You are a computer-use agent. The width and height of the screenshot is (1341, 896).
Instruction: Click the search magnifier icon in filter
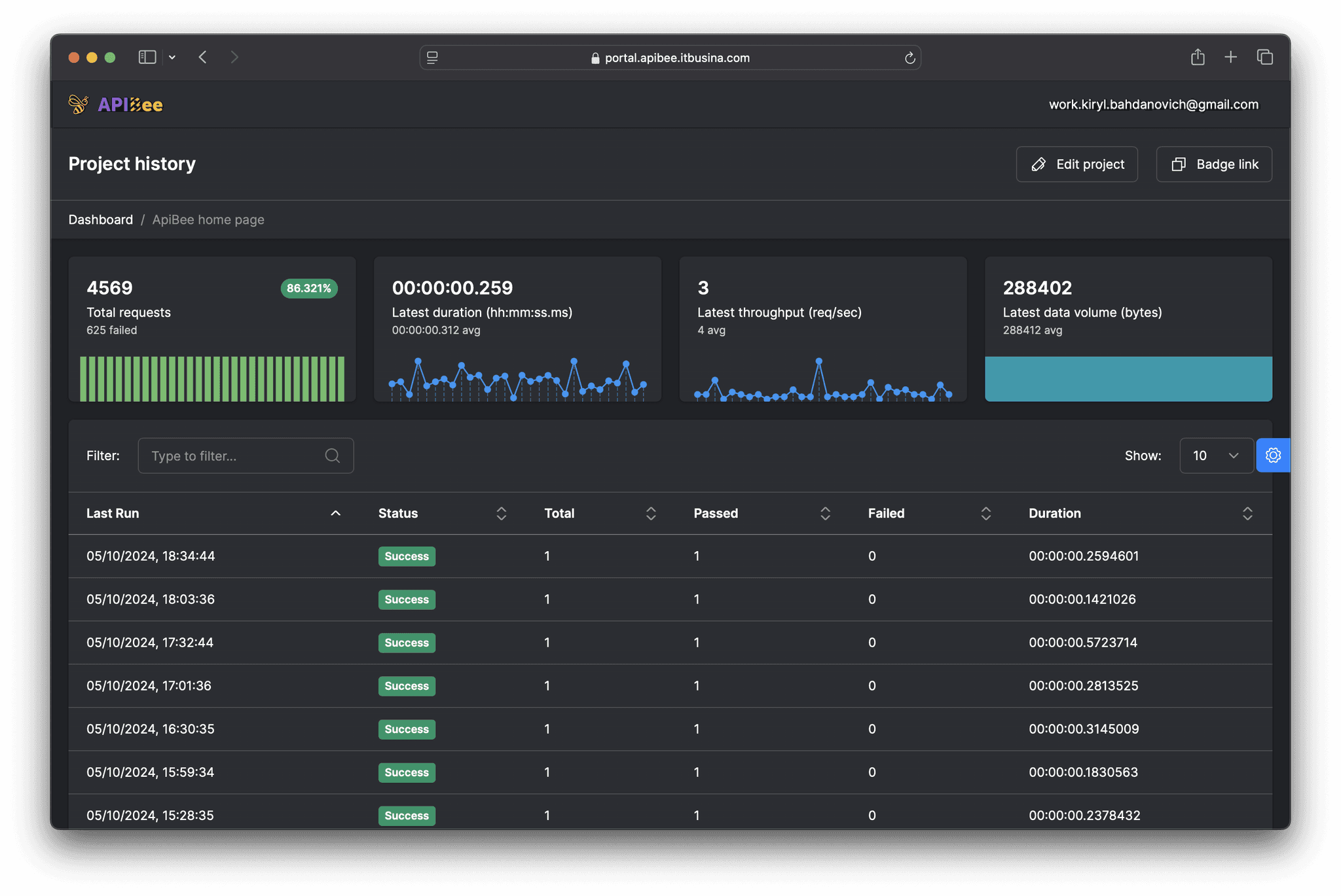coord(333,456)
